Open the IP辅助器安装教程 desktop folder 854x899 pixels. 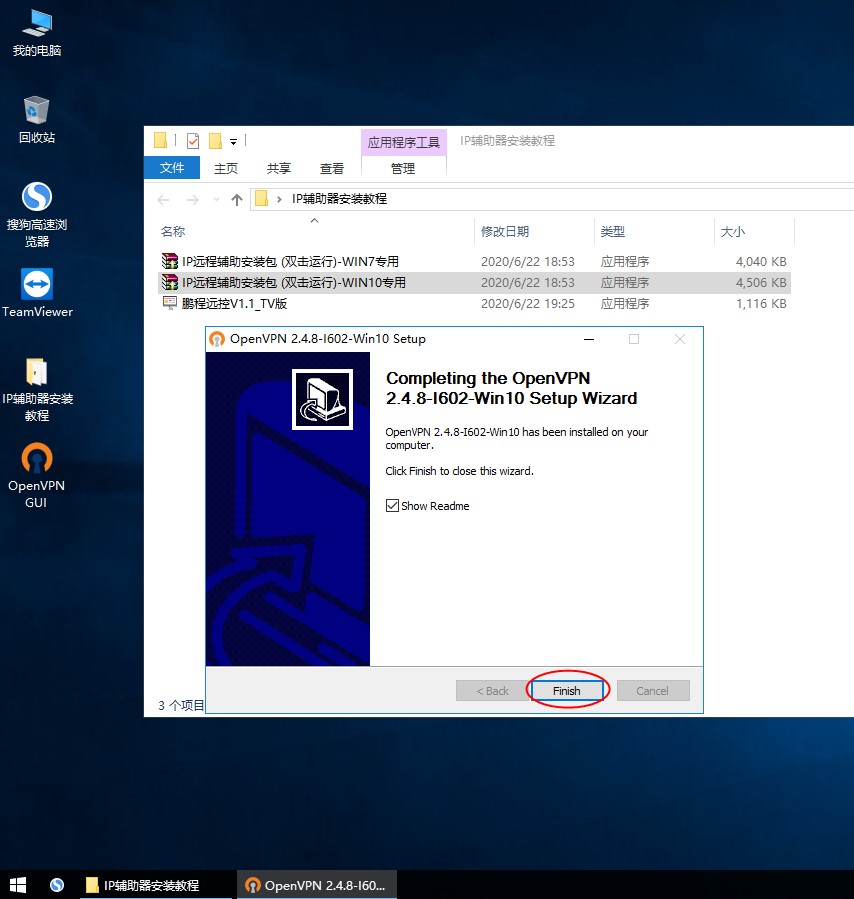(x=37, y=389)
